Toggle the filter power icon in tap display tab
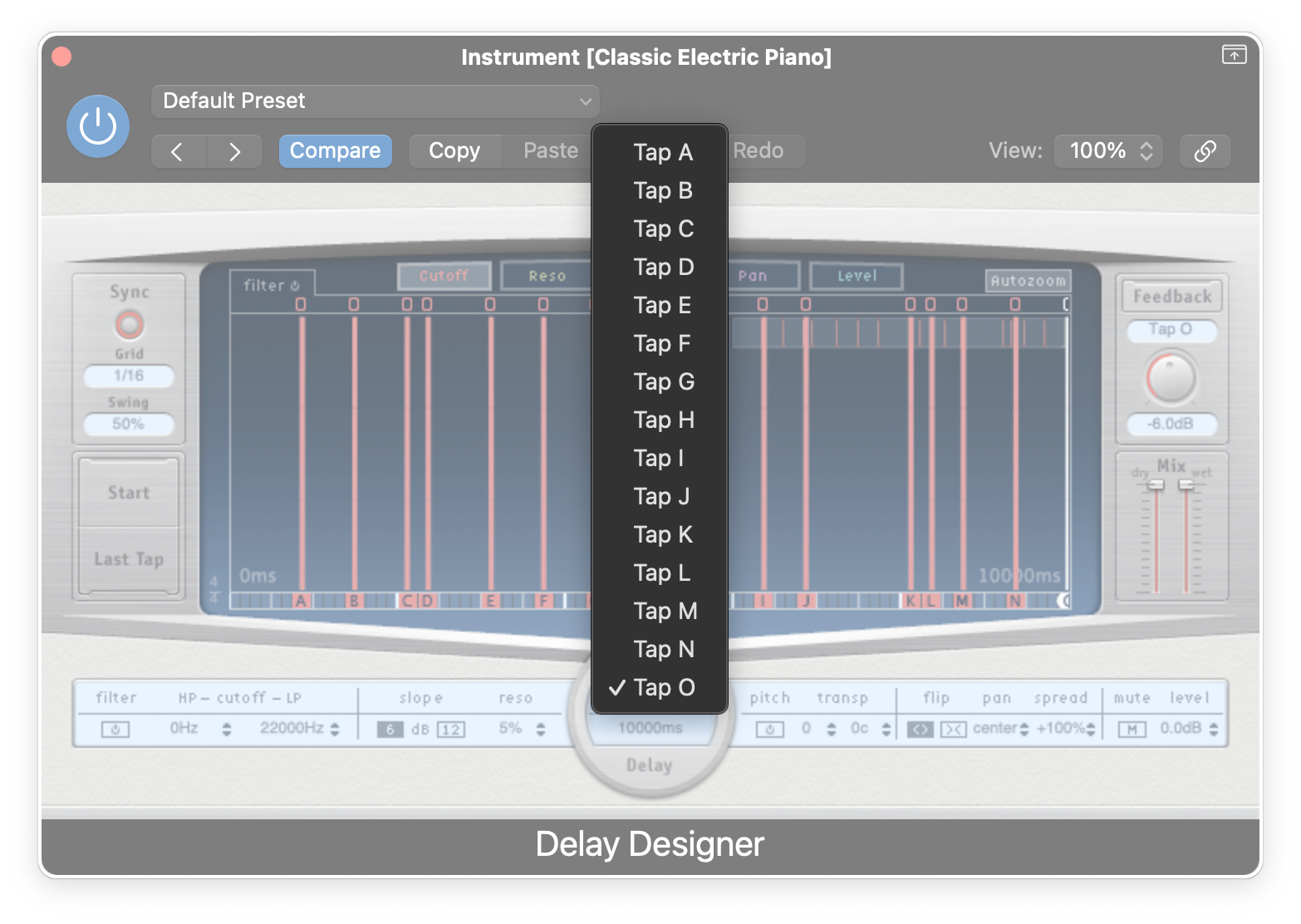1301x924 pixels. click(295, 286)
